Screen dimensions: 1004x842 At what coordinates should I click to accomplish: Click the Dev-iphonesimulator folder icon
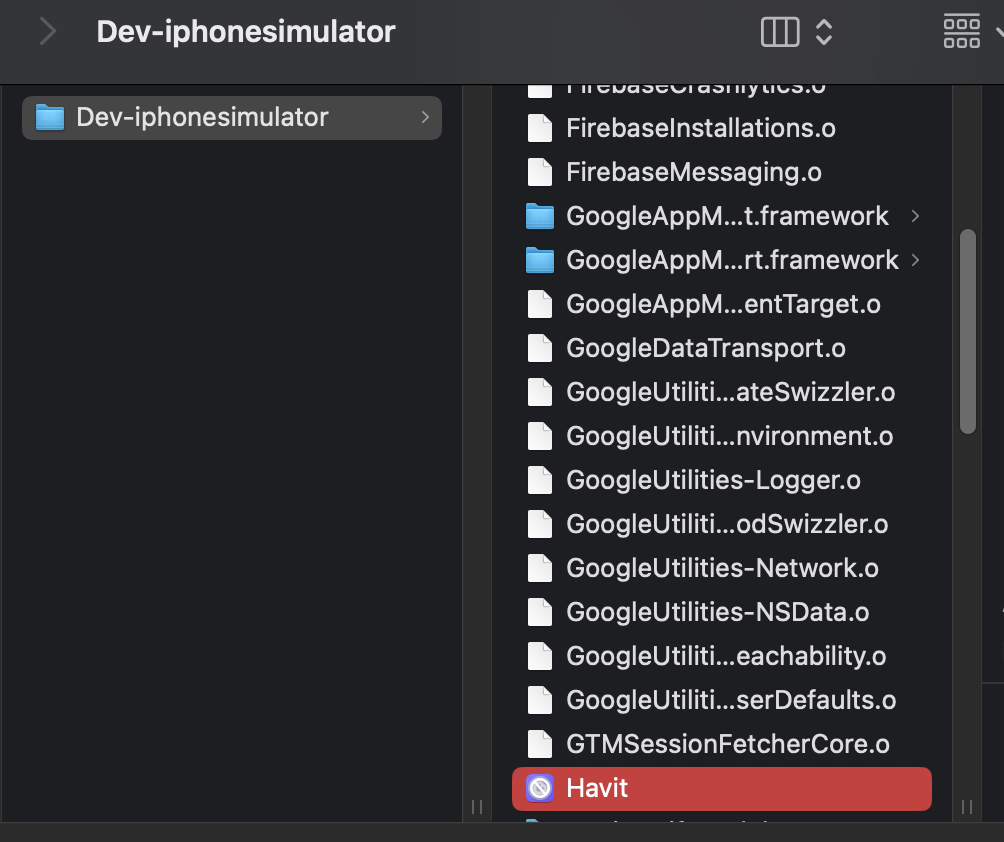pos(50,117)
